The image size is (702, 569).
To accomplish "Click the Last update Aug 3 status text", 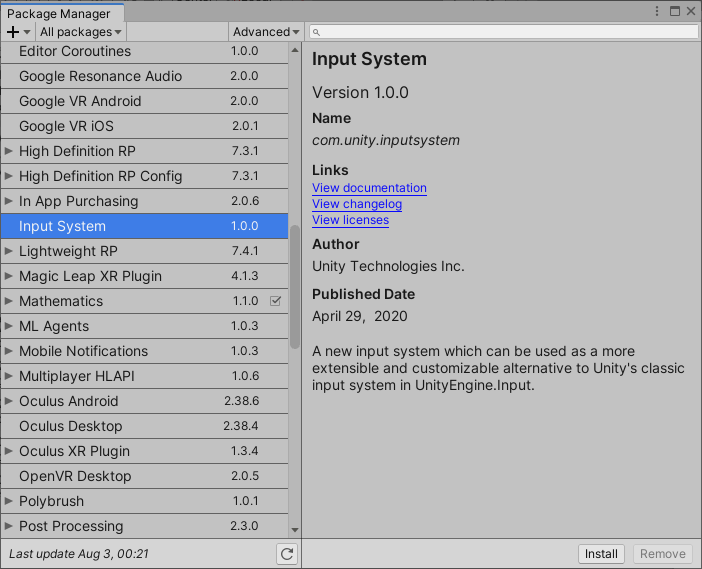I will [79, 554].
